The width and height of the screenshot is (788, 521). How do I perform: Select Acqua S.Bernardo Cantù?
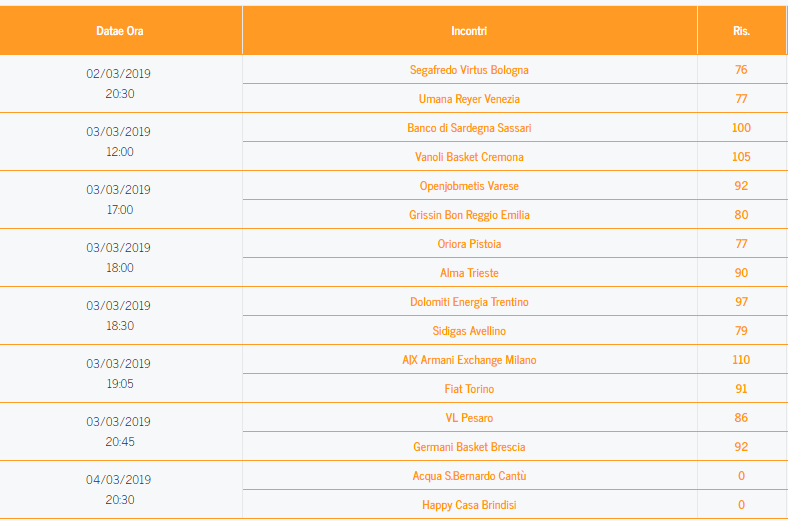469,476
